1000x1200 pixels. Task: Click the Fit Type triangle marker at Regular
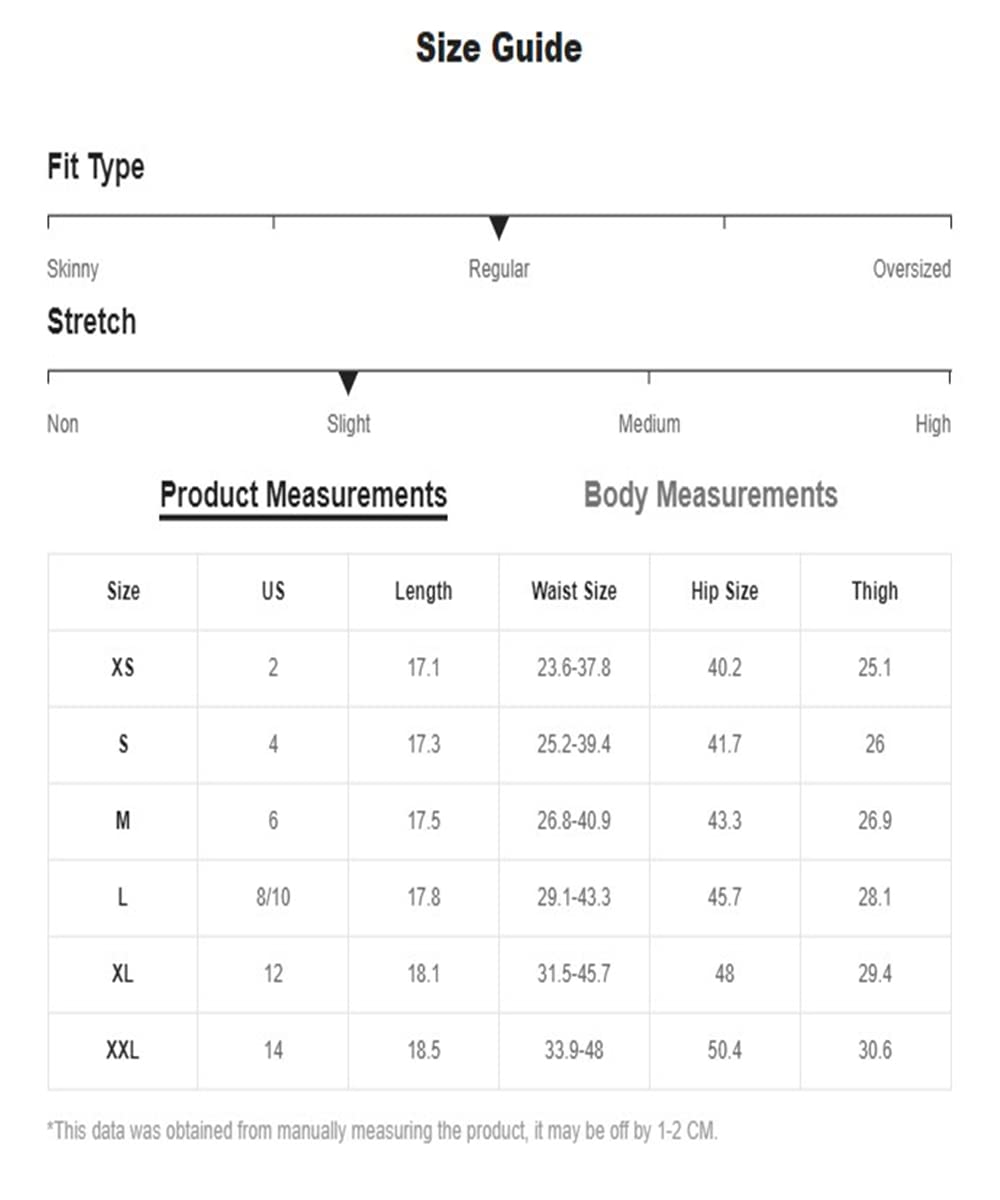[x=499, y=229]
